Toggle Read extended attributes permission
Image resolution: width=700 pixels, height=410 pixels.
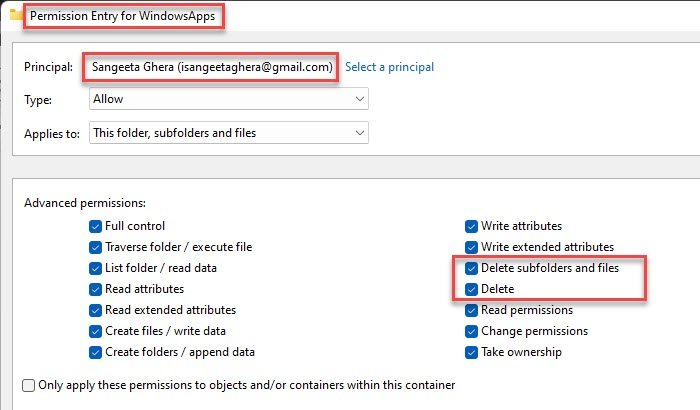[95, 310]
